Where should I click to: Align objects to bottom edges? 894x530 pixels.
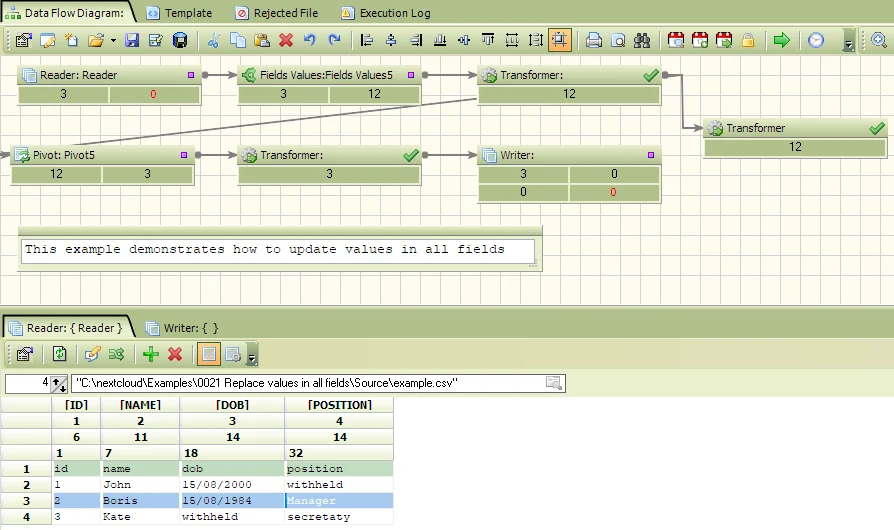pos(440,40)
